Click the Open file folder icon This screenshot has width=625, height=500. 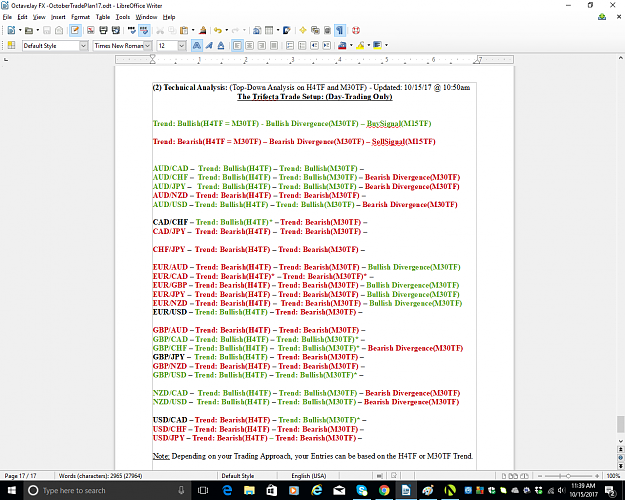pyautogui.click(x=29, y=30)
